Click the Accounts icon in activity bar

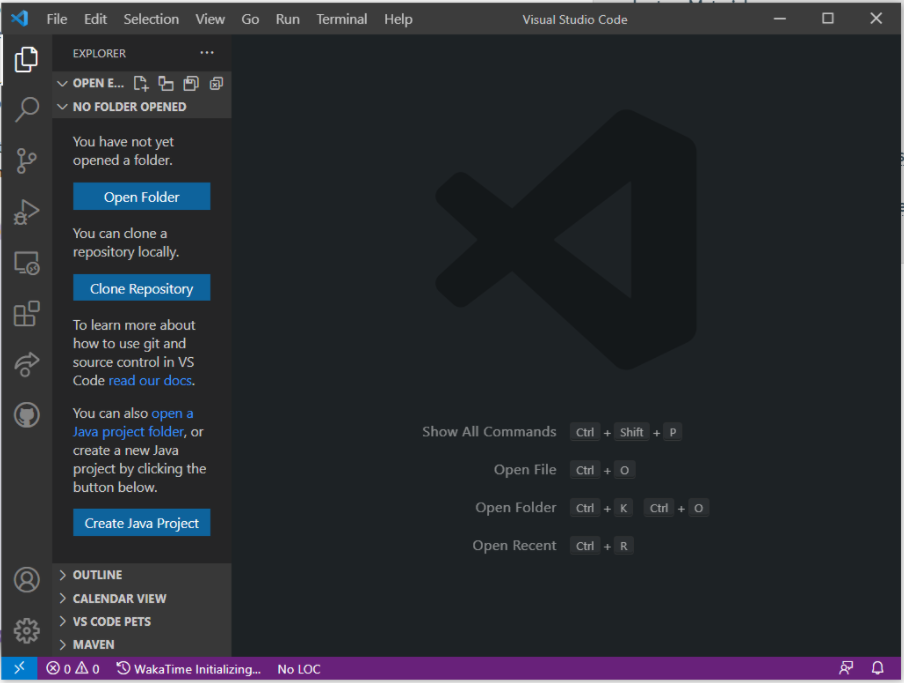[x=26, y=580]
